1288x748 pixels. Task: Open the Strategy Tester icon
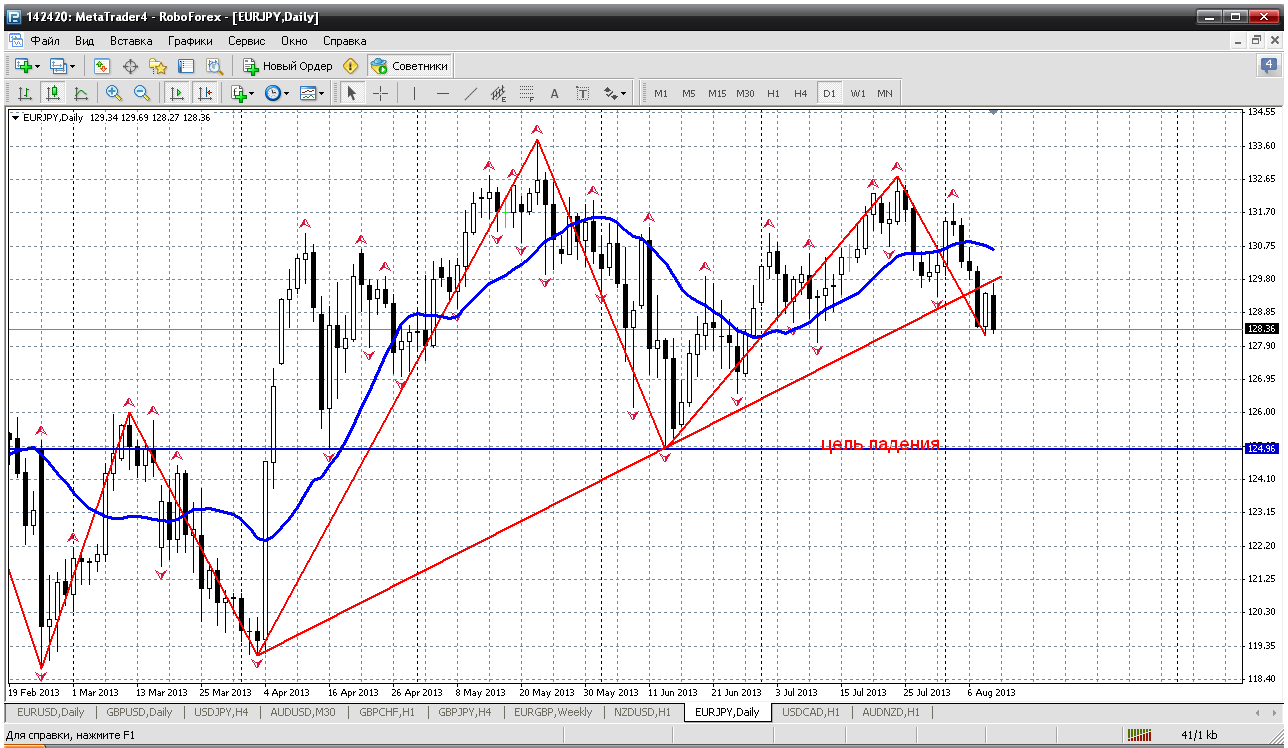(214, 66)
